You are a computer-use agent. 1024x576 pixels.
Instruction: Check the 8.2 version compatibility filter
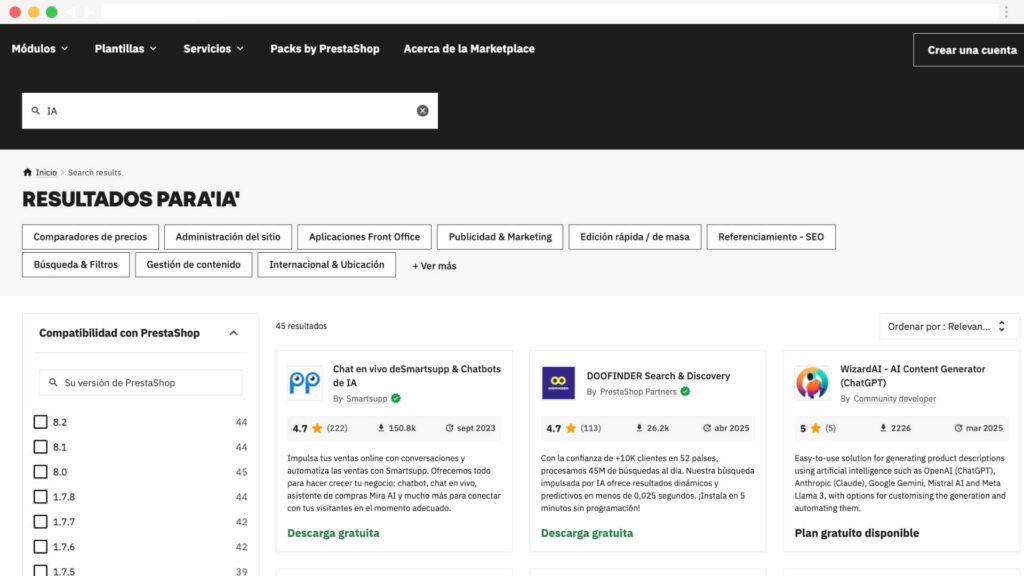pyautogui.click(x=40, y=422)
